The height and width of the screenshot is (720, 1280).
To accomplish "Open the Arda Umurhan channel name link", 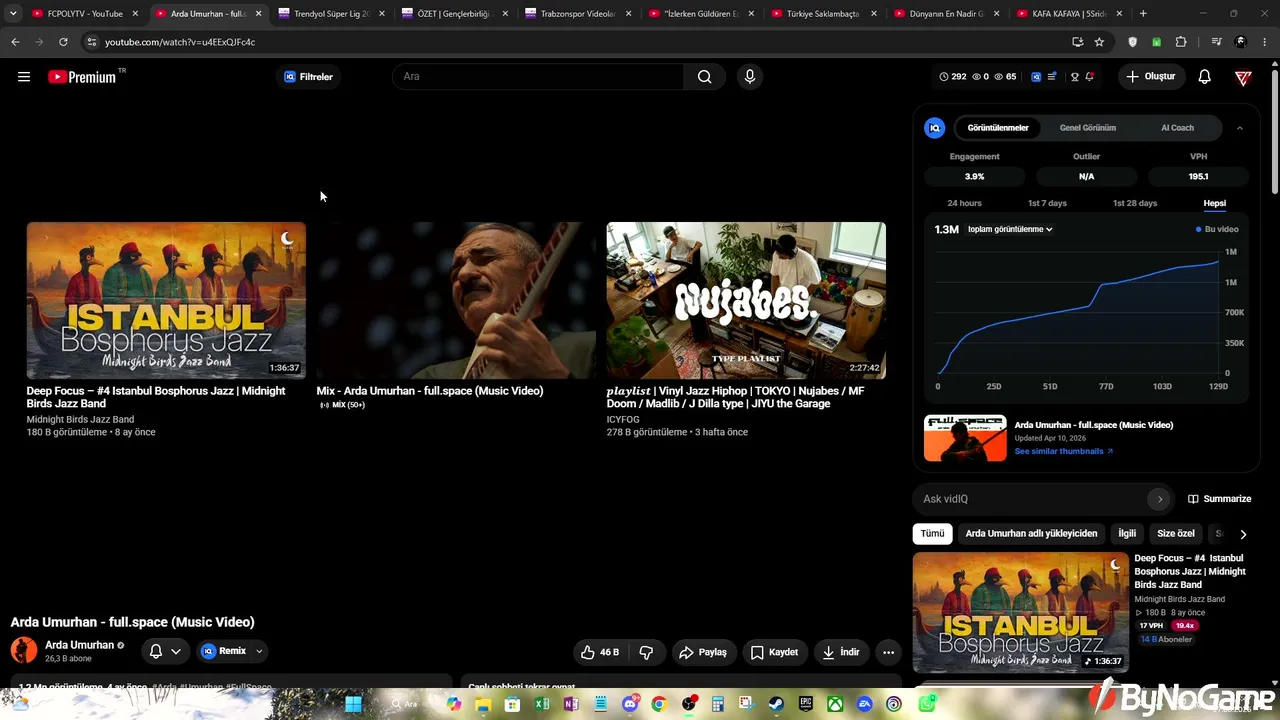I will click(80, 645).
